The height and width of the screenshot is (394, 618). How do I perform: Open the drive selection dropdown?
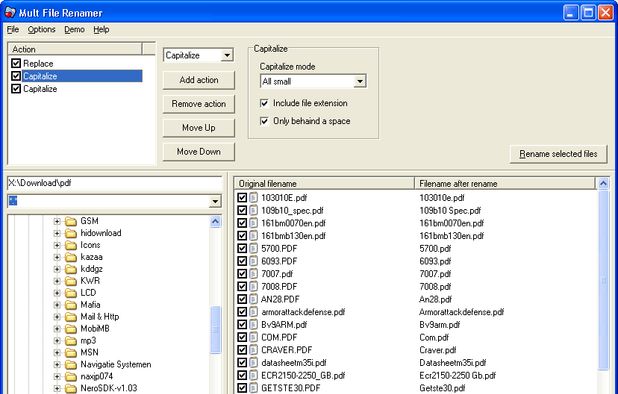tap(215, 201)
